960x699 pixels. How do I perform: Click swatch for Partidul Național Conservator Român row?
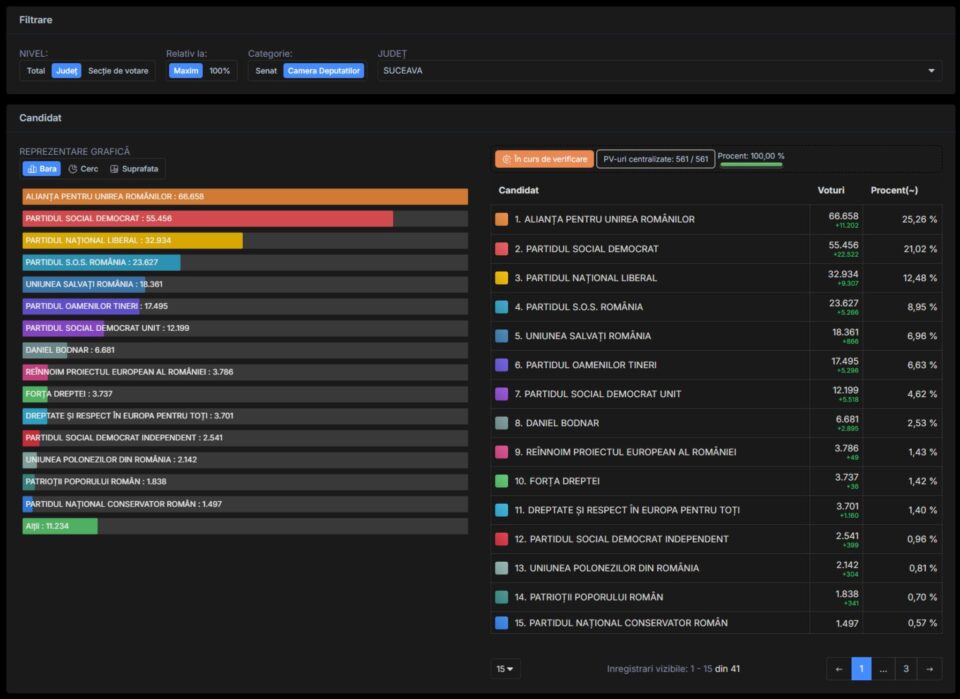click(x=501, y=622)
